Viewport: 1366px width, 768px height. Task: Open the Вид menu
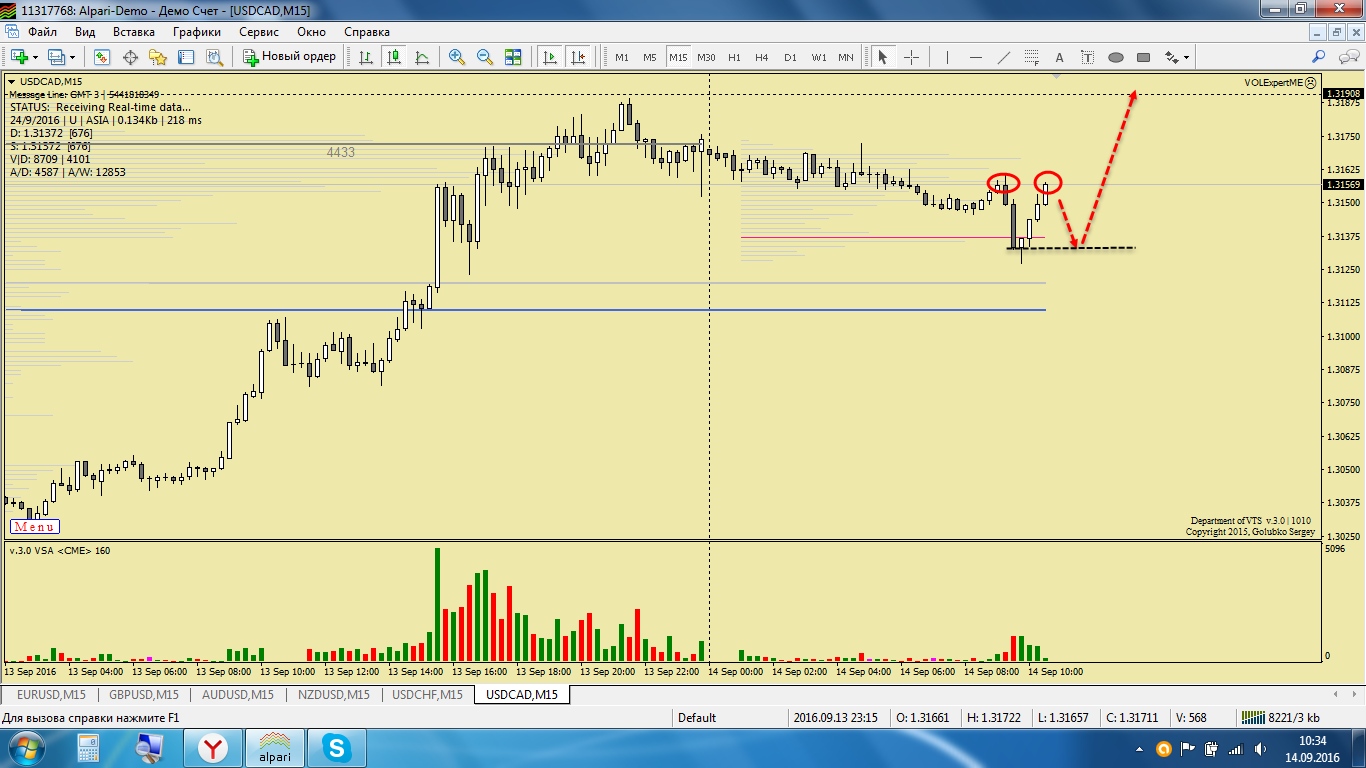tap(85, 31)
